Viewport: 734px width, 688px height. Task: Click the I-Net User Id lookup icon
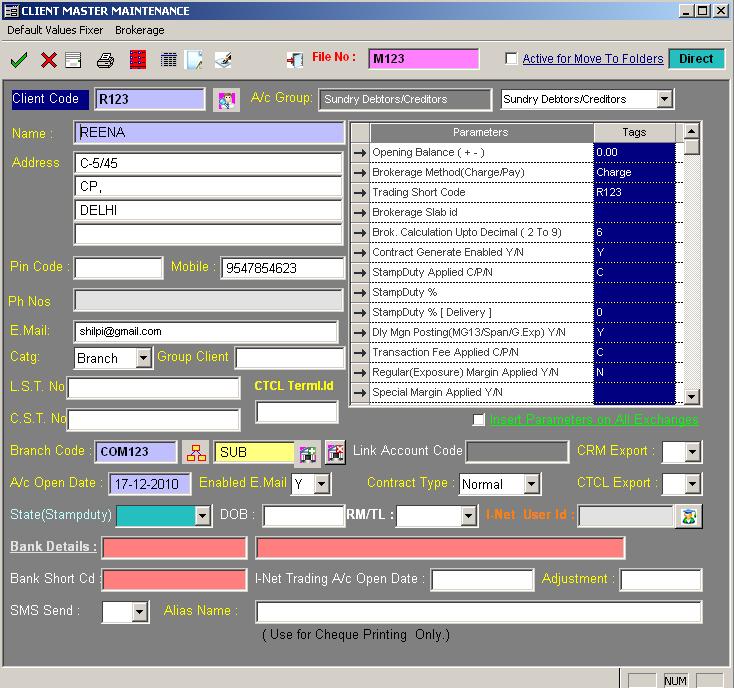click(x=689, y=516)
